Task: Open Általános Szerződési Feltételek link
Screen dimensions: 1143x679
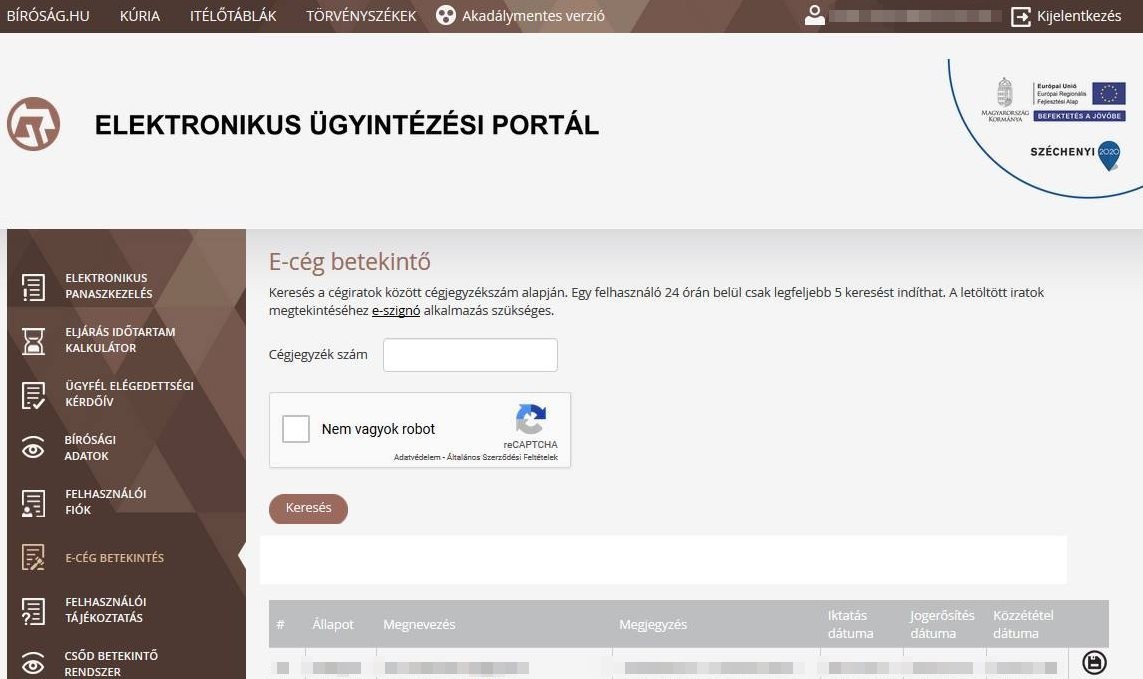Action: coord(502,457)
